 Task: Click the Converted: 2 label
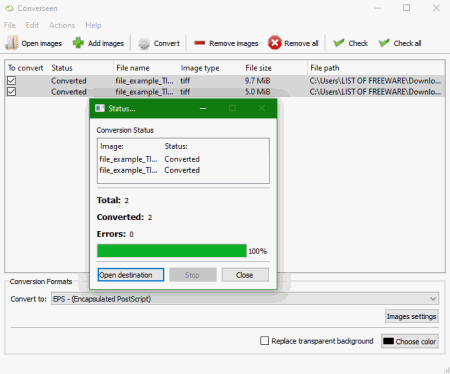coord(124,217)
